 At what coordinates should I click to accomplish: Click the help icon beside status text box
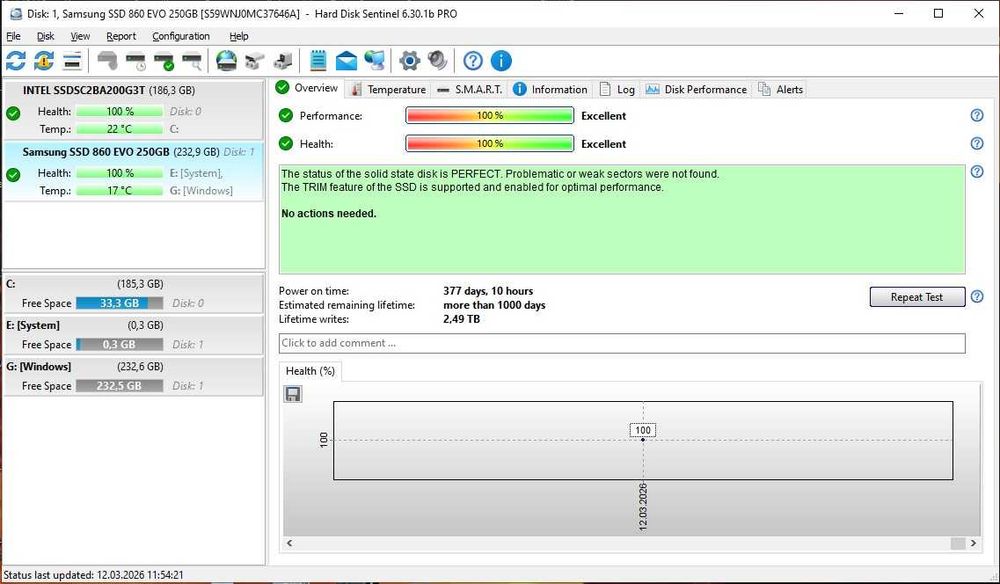[x=977, y=172]
